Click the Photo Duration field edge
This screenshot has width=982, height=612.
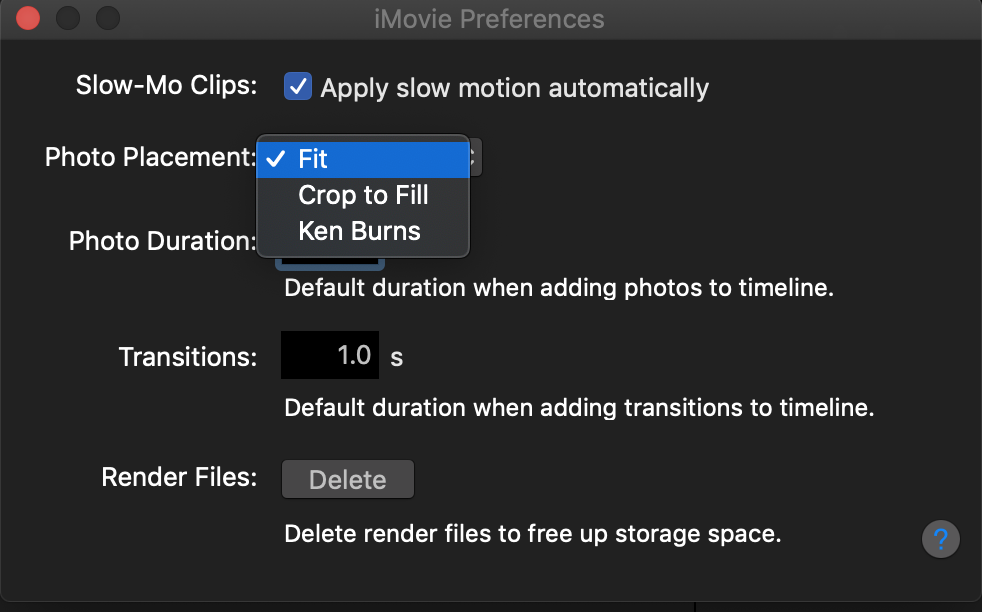click(x=330, y=263)
